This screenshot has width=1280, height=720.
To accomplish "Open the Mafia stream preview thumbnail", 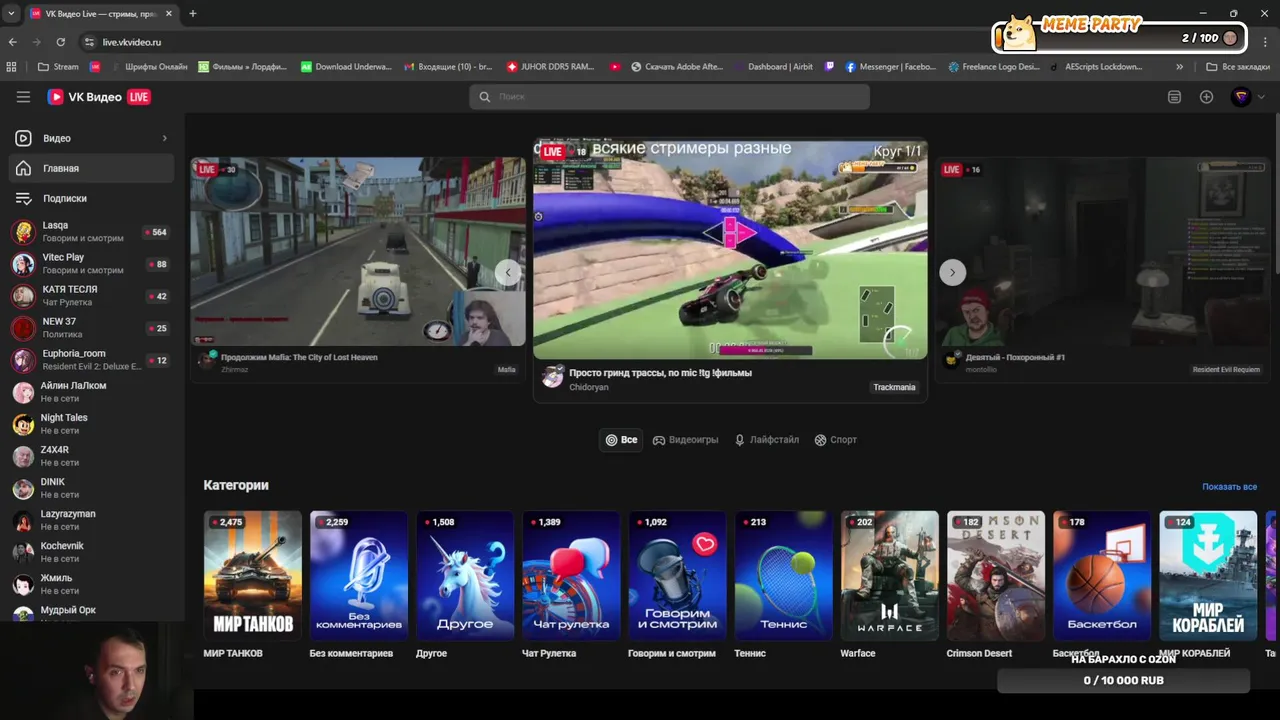I will click(x=358, y=251).
